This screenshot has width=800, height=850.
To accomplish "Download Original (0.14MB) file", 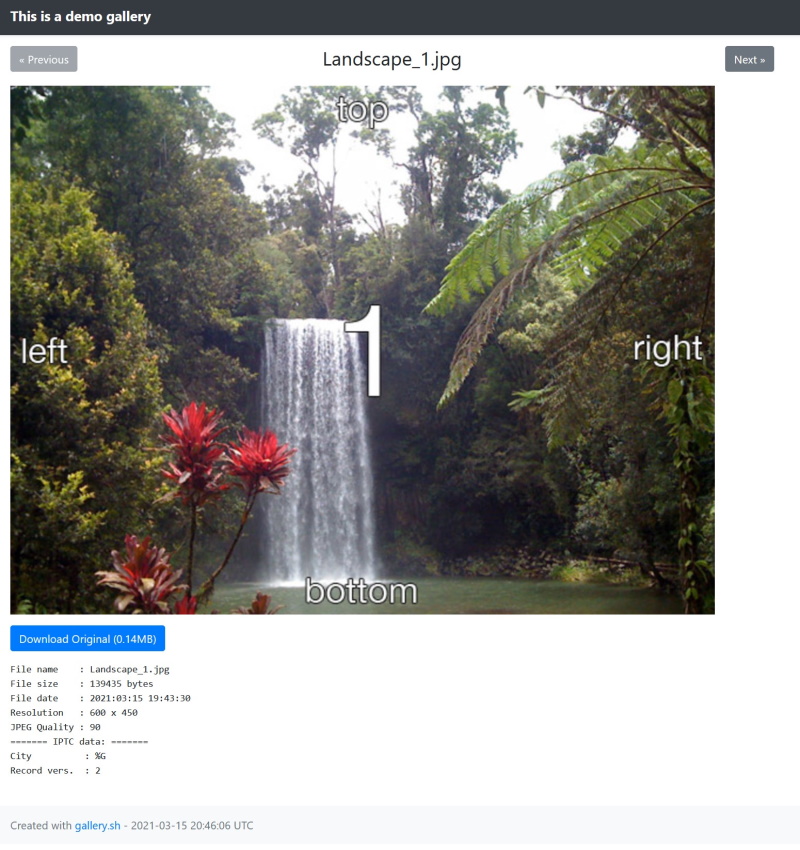I will click(x=87, y=639).
